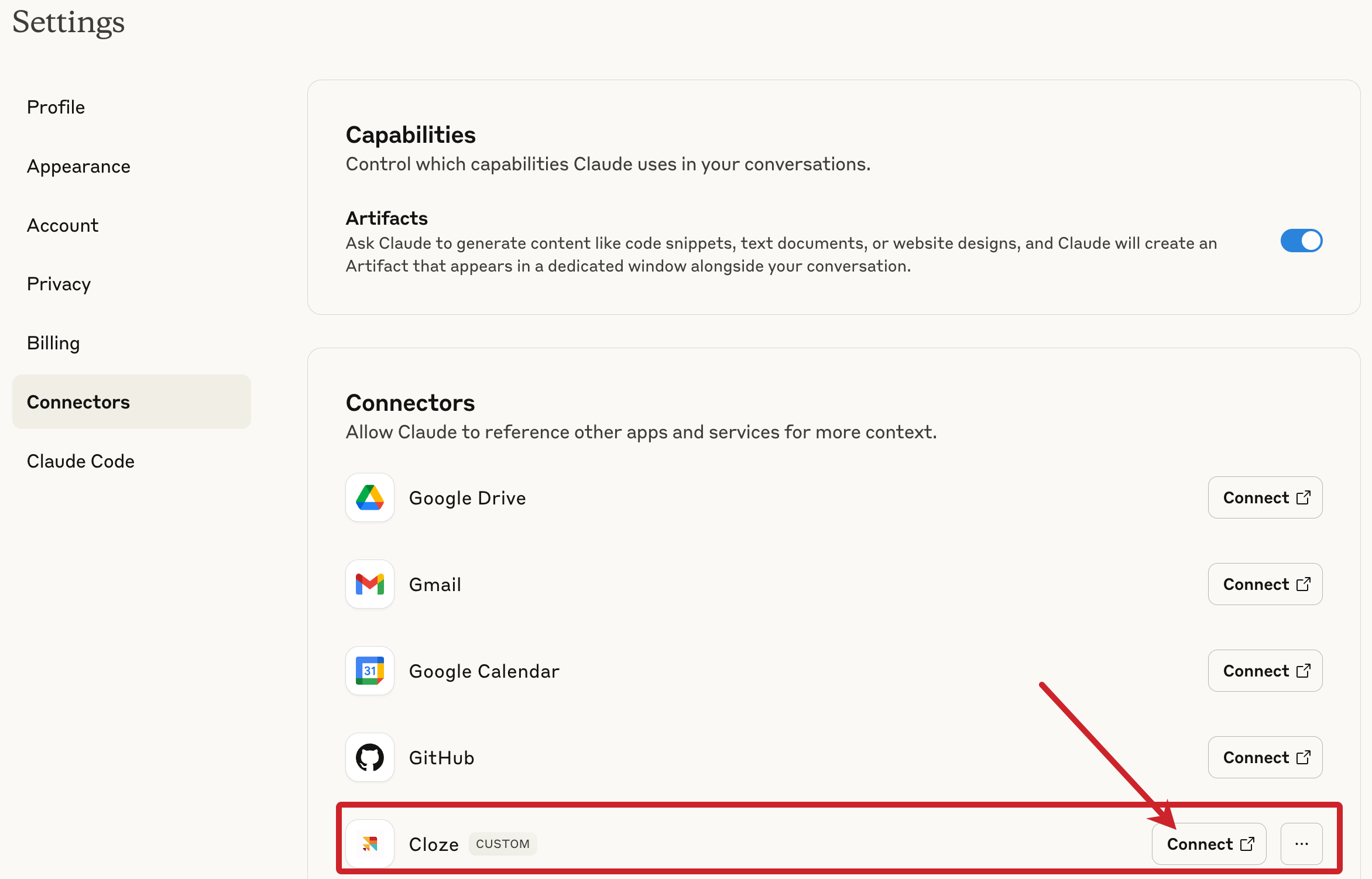Click the 'Control which capabilities' description text
Viewport: 1372px width, 879px height.
click(x=608, y=164)
